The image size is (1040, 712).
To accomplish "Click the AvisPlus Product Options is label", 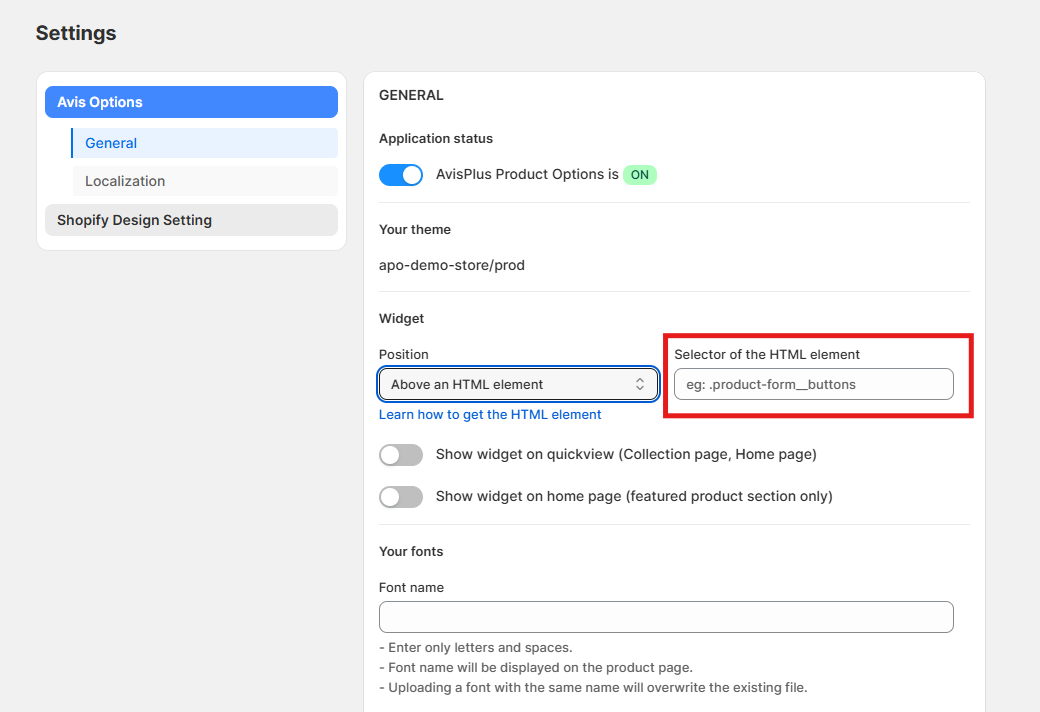I will point(527,174).
